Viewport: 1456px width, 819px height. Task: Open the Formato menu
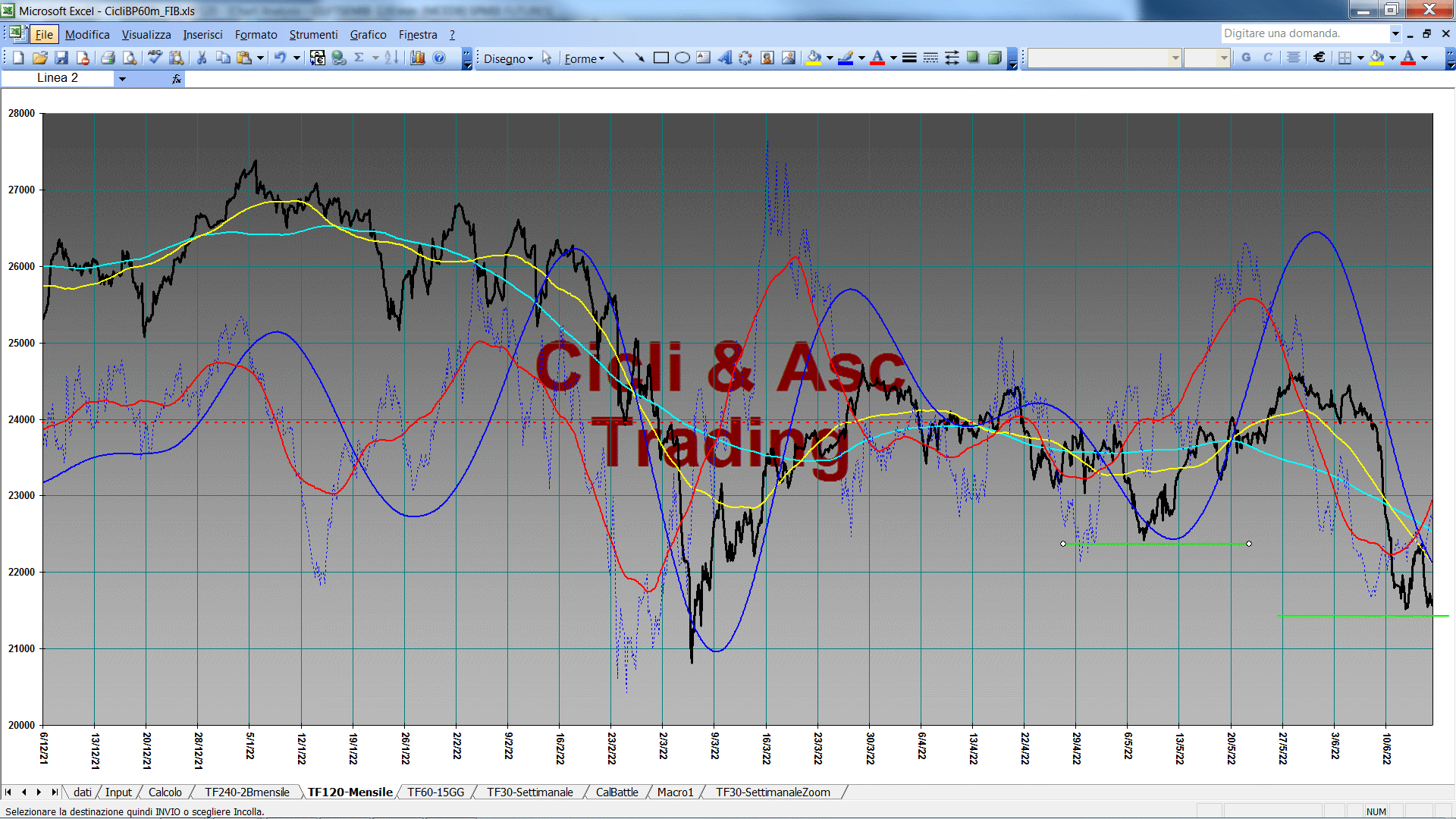(256, 34)
